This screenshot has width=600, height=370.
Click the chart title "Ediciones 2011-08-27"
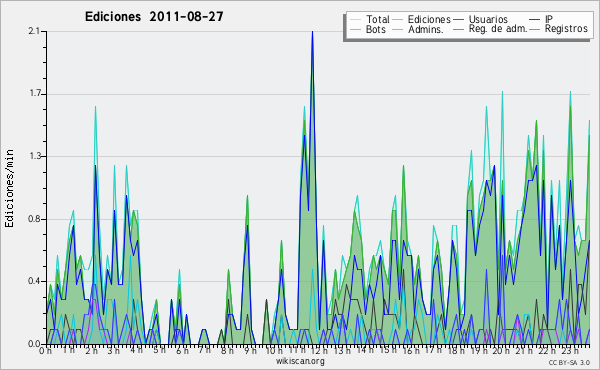[154, 17]
